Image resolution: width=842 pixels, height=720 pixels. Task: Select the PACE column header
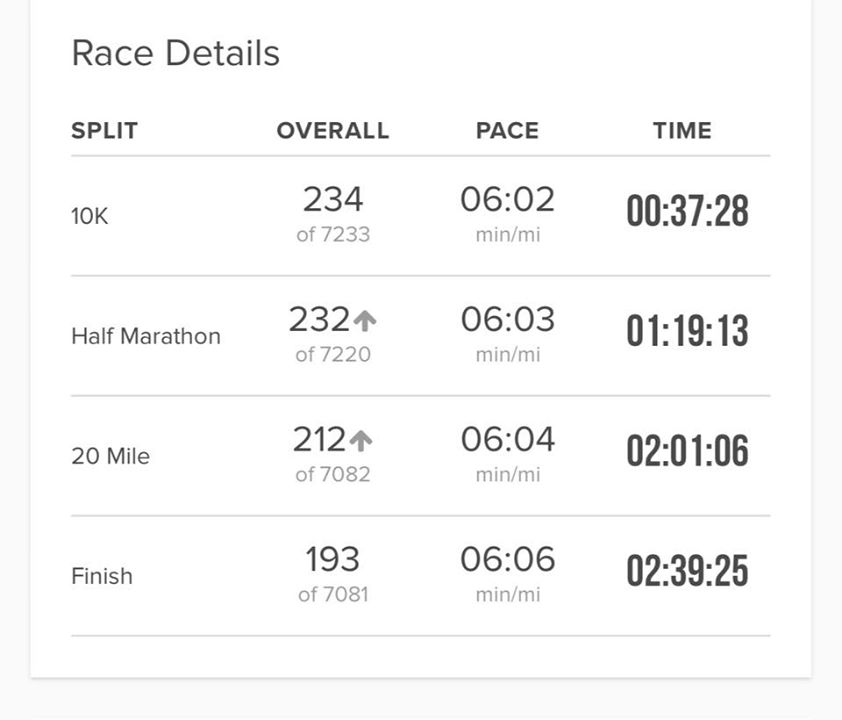[507, 130]
